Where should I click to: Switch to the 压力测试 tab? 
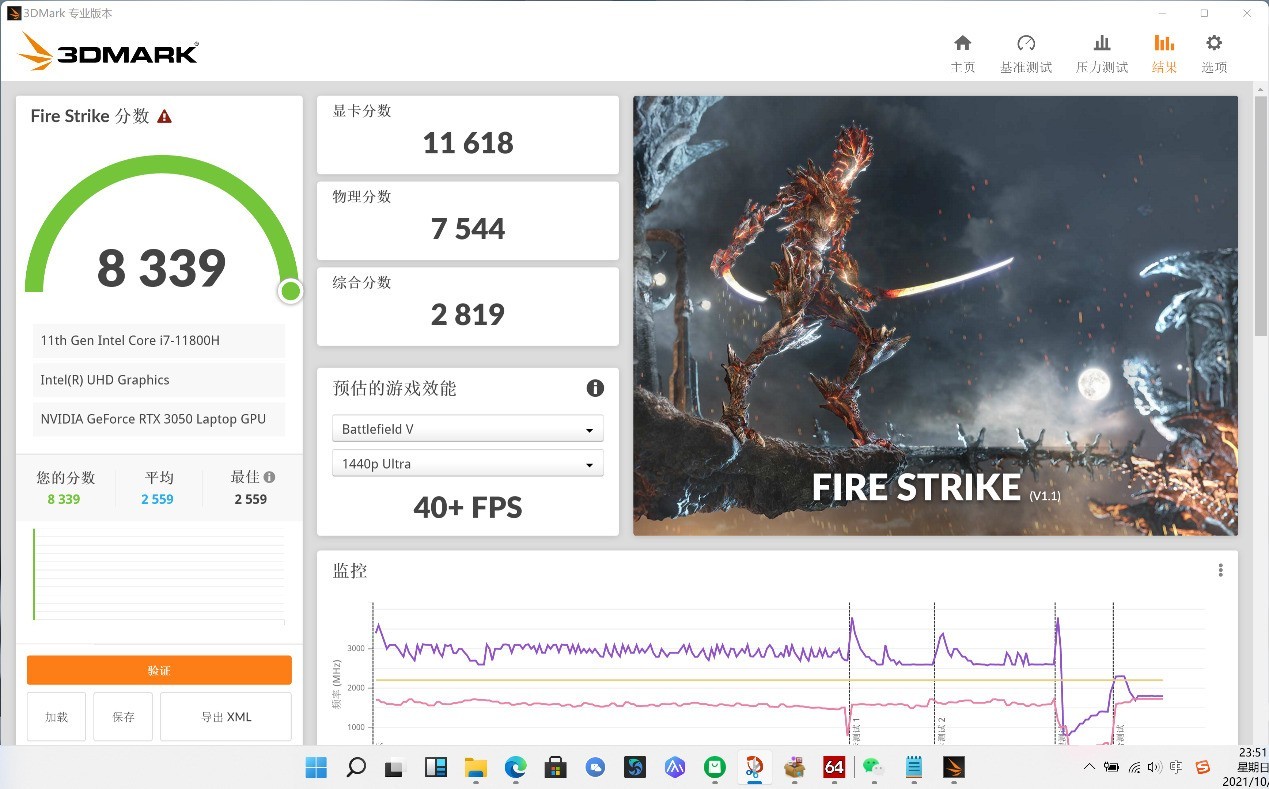1101,54
